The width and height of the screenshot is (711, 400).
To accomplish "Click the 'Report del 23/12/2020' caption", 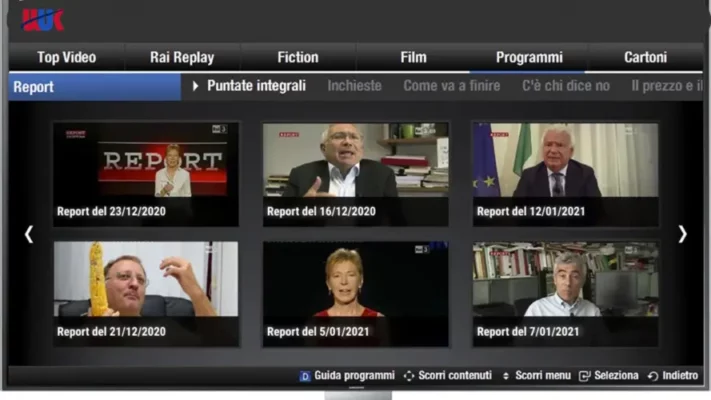I will pos(112,211).
